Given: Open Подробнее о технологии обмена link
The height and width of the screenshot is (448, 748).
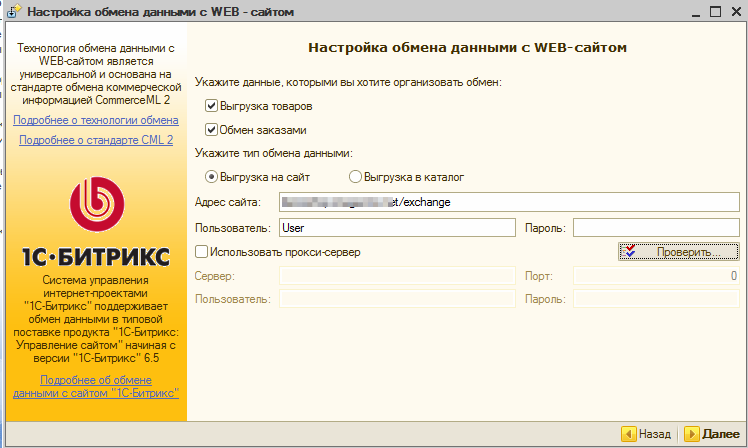Looking at the screenshot, I should click(96, 120).
